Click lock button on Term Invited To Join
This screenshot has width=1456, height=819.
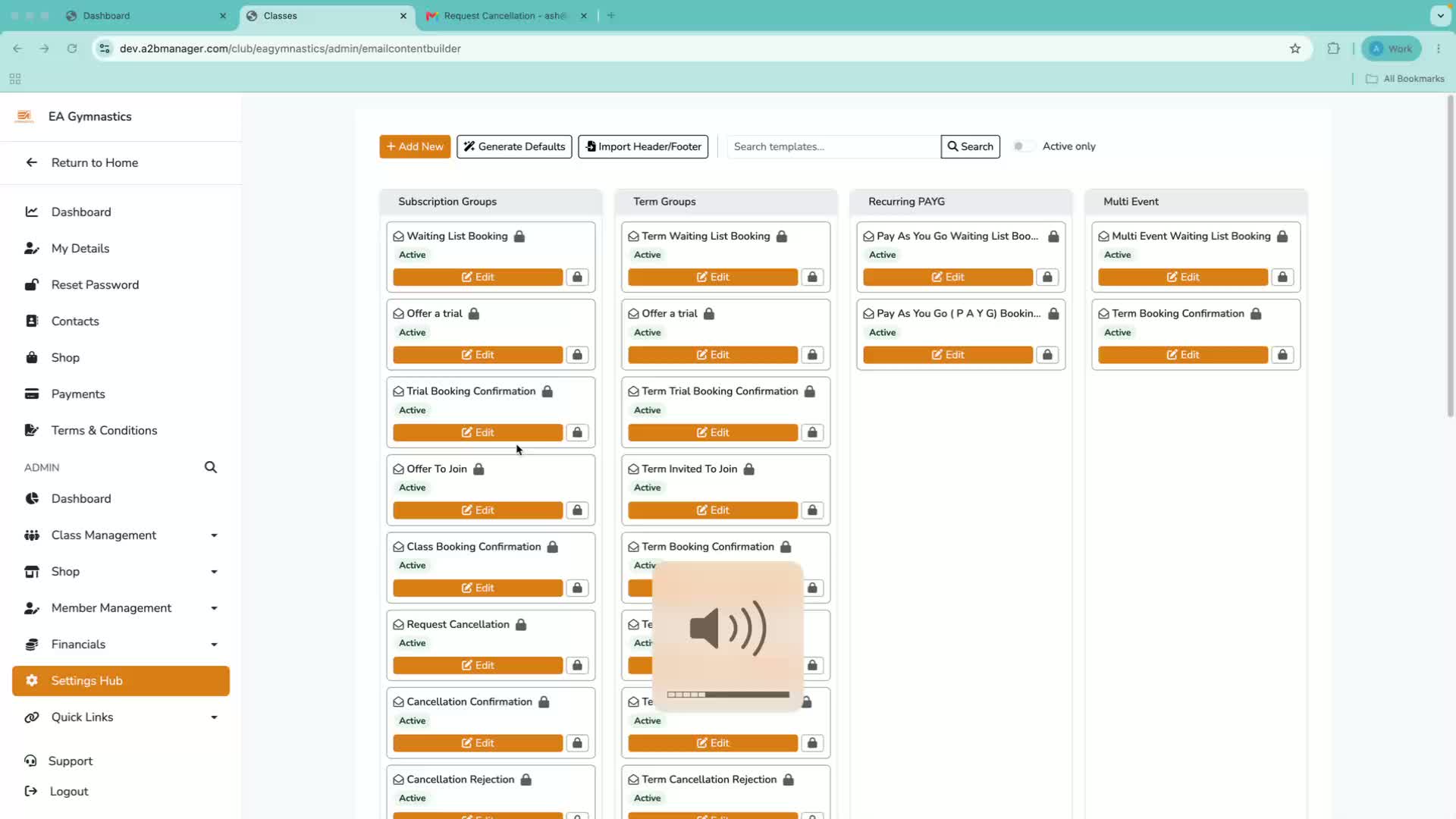pyautogui.click(x=812, y=510)
